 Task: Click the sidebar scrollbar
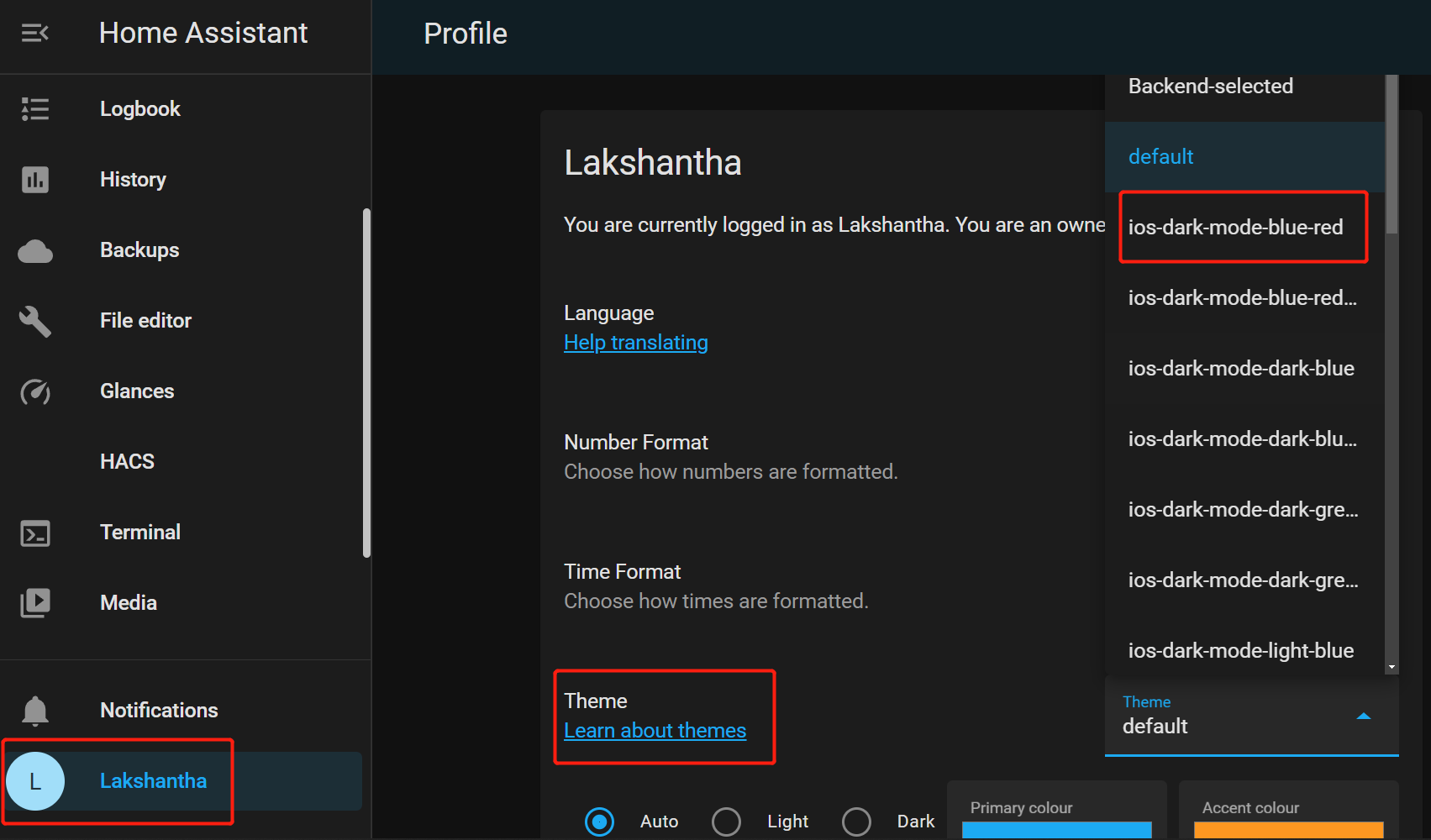pos(366,383)
